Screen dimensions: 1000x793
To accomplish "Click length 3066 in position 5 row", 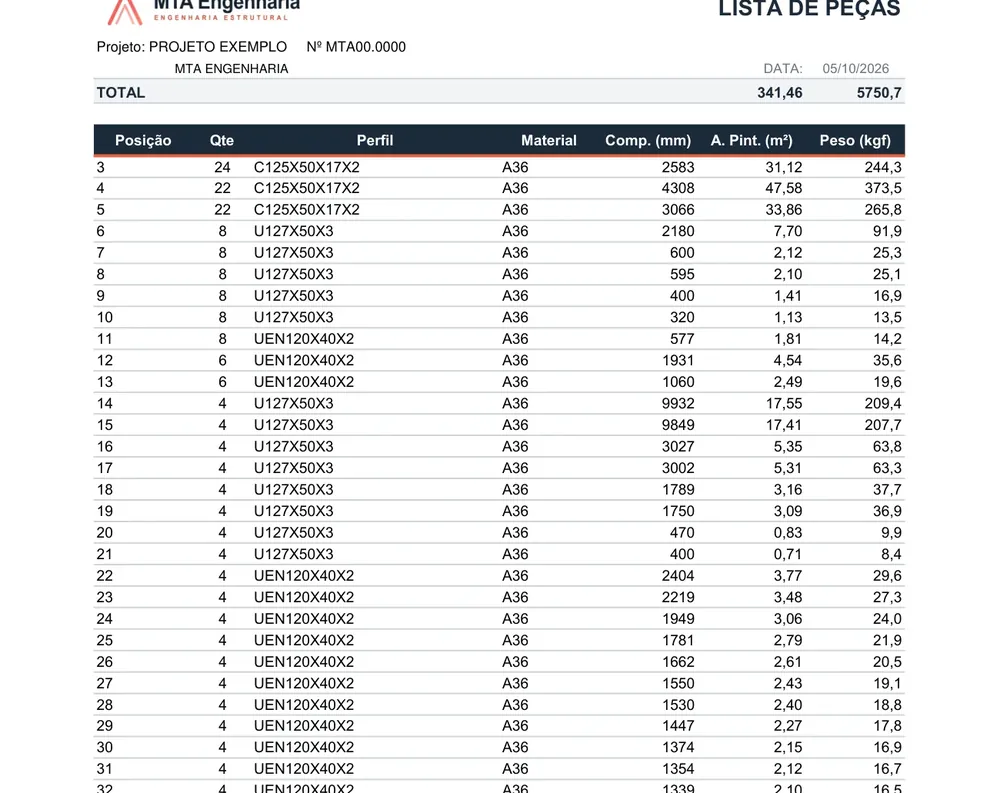I will click(678, 211).
